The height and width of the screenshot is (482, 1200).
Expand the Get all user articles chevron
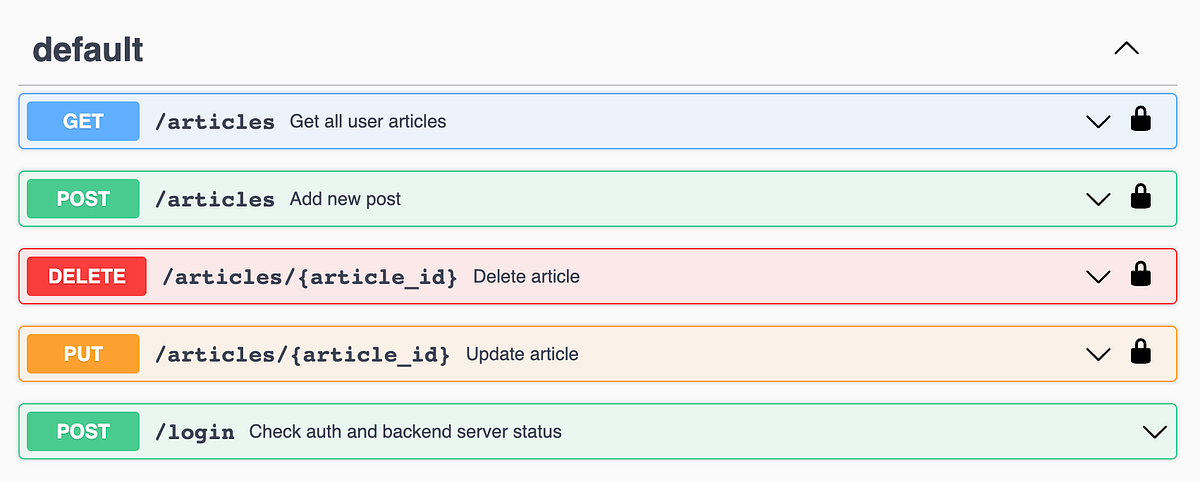(x=1098, y=122)
